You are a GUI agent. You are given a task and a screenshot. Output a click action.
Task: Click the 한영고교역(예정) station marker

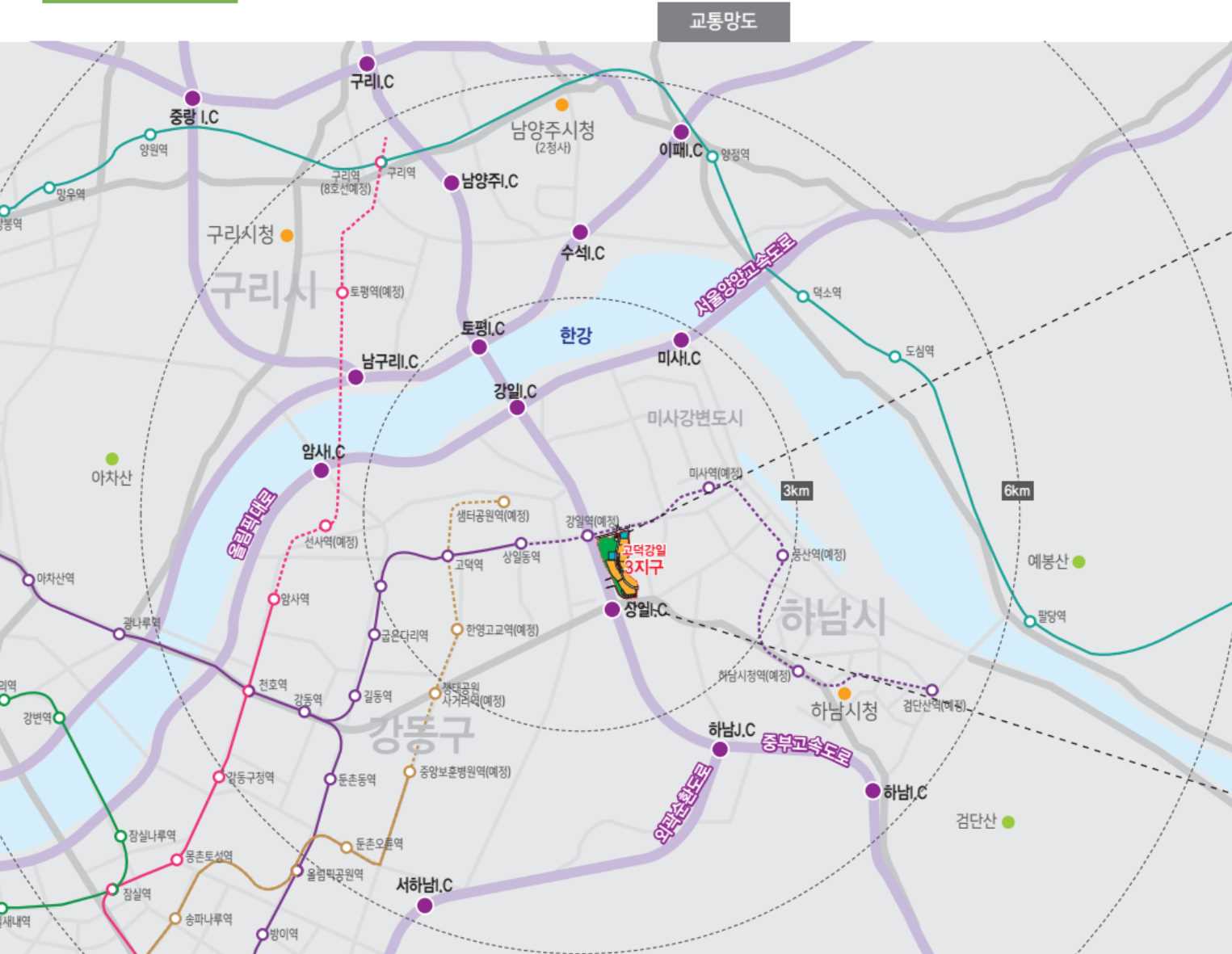point(457,629)
